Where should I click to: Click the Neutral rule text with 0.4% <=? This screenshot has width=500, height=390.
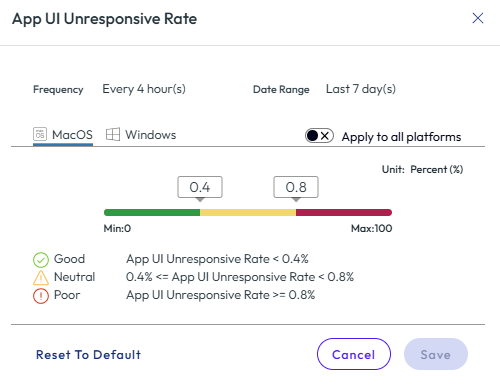(x=240, y=277)
